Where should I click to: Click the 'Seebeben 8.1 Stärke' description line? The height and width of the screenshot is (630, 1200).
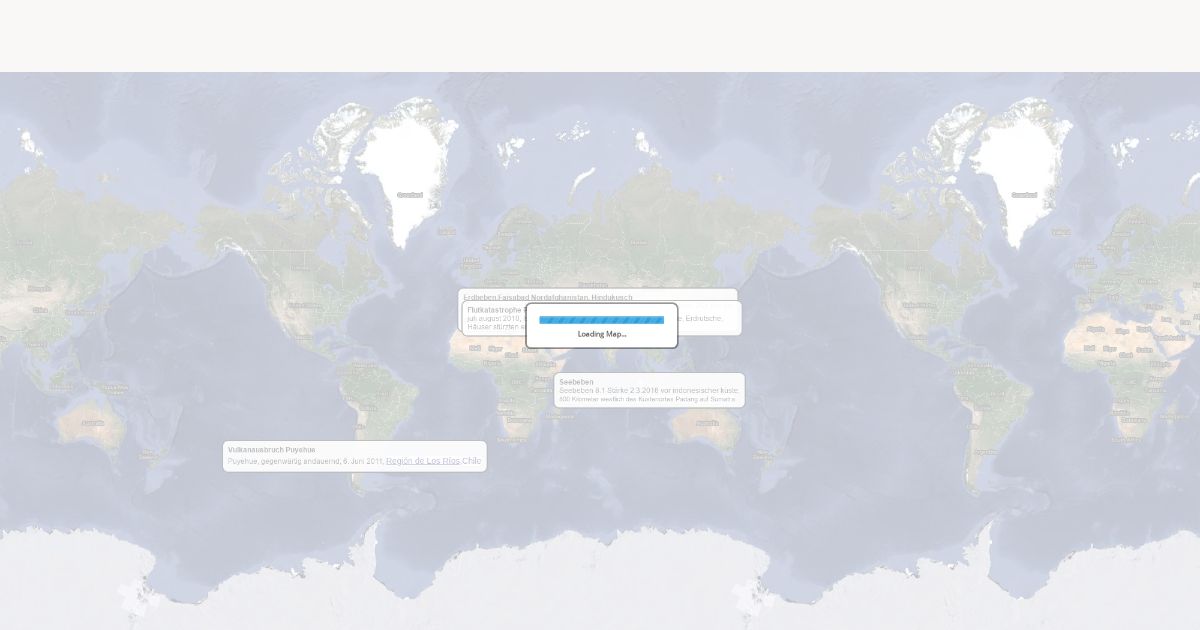point(649,390)
